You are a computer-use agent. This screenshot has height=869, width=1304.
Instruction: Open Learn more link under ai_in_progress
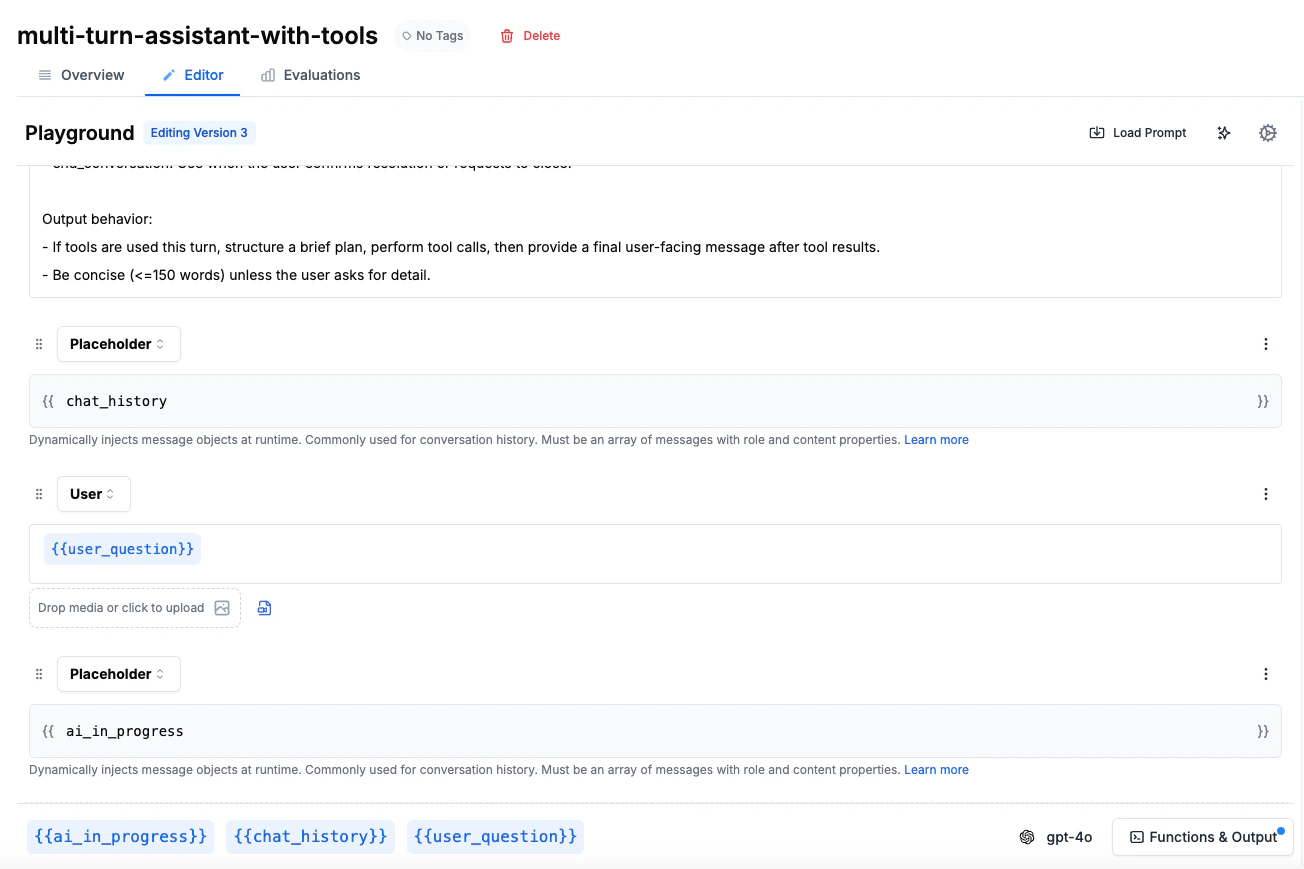(936, 770)
